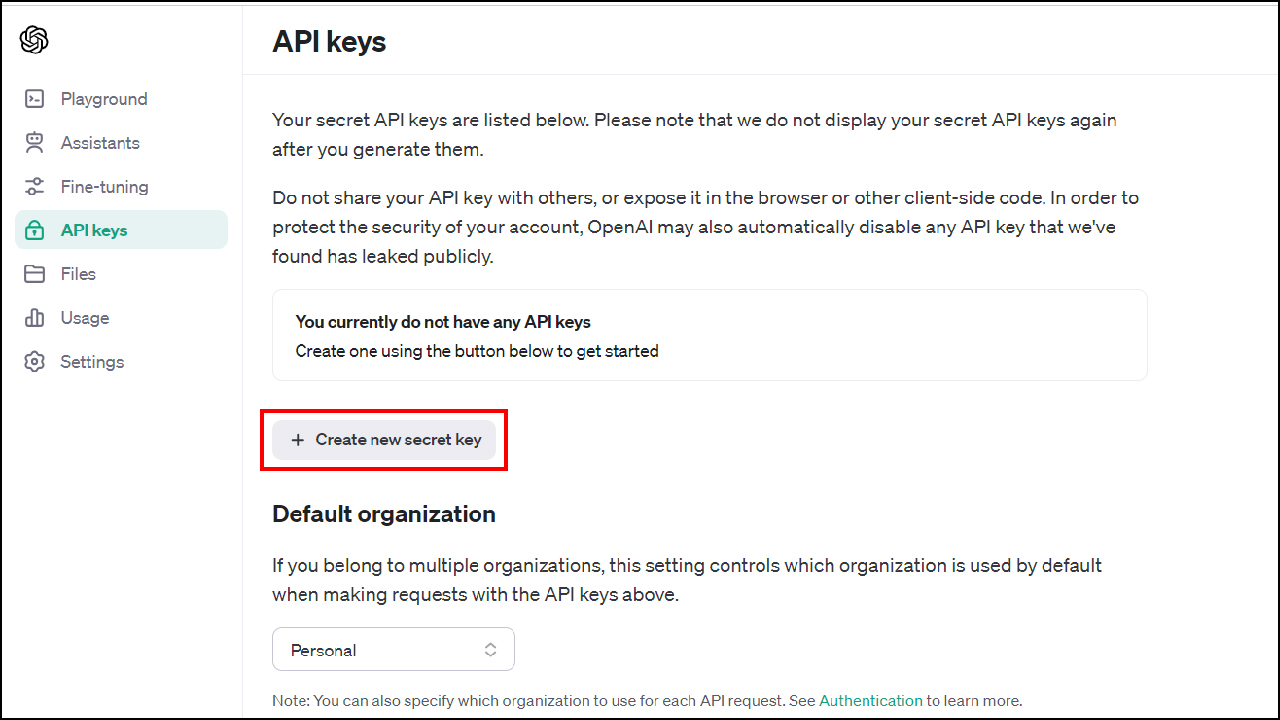Select Fine-tuning label in sidebar
Image resolution: width=1280 pixels, height=720 pixels.
(104, 187)
